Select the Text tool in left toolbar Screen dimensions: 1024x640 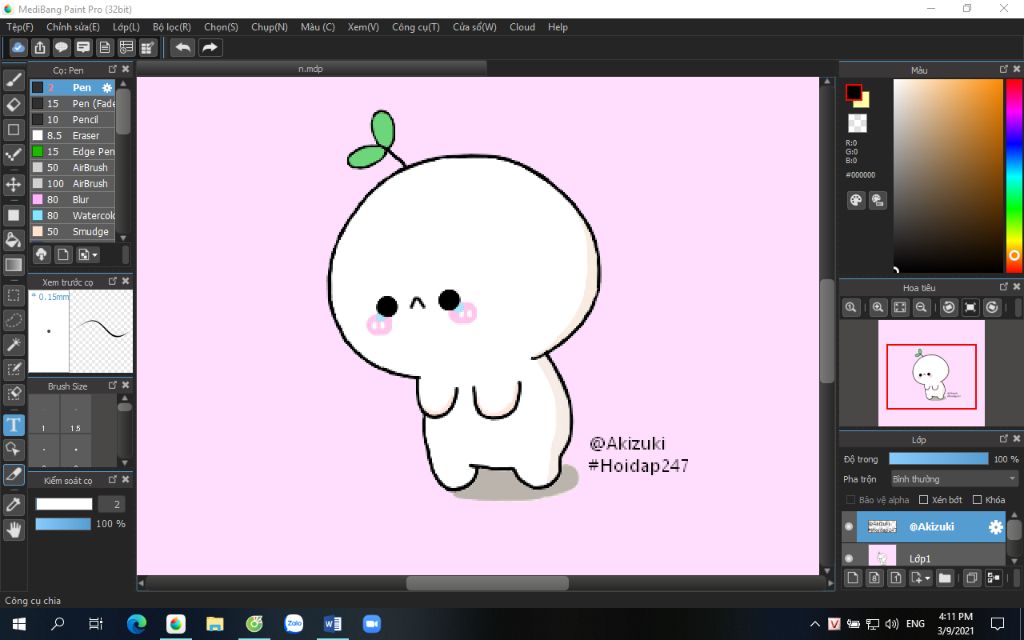pos(14,424)
